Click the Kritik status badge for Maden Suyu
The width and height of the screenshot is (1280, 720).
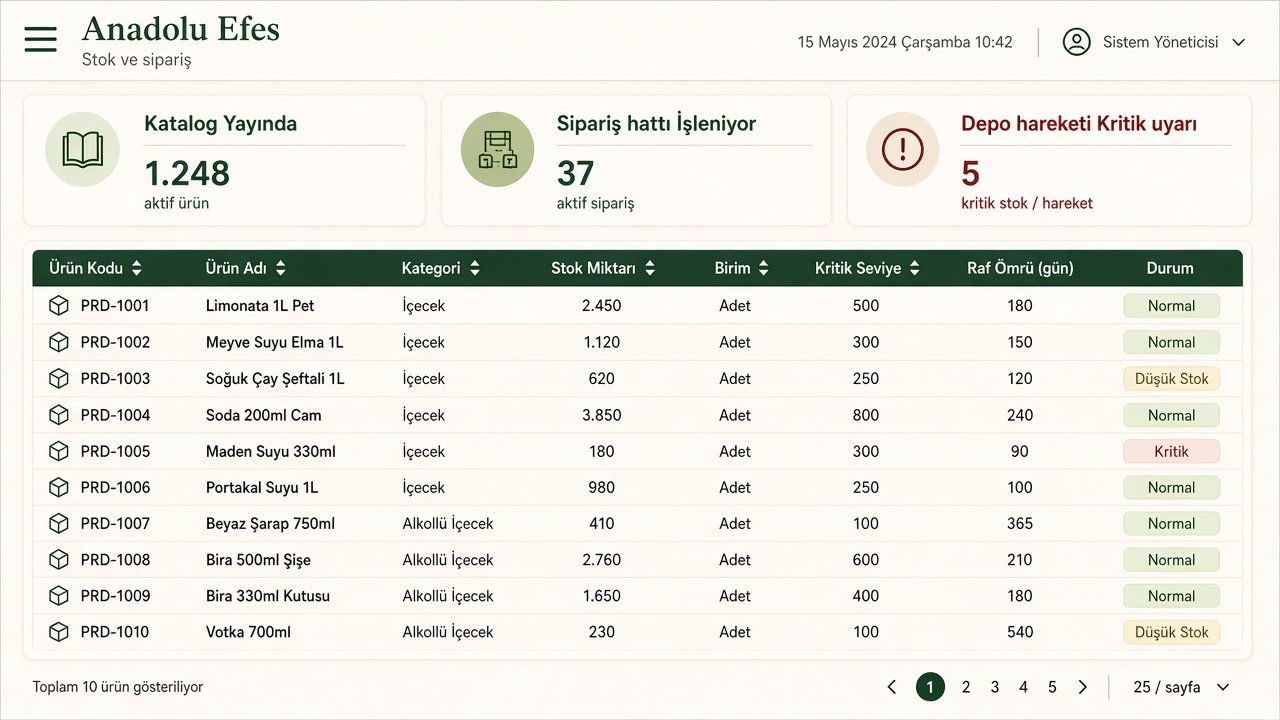point(1171,451)
